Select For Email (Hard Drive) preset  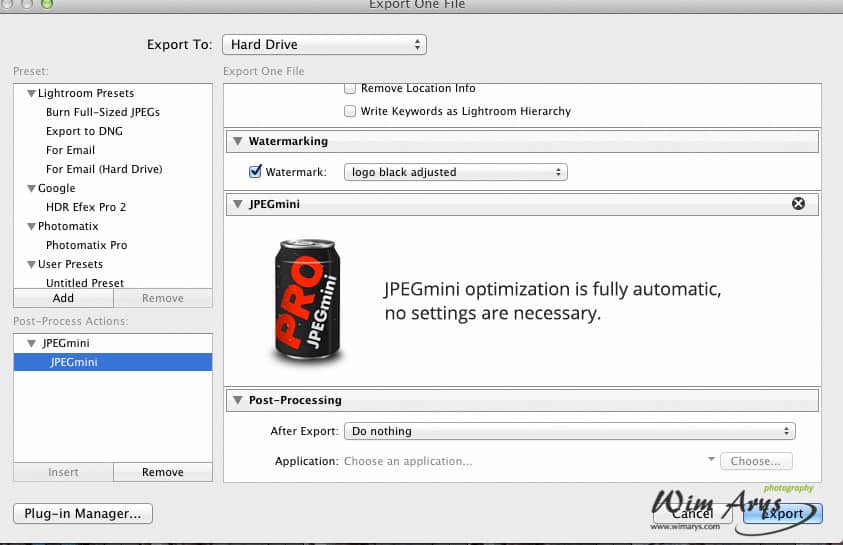pyautogui.click(x=104, y=169)
